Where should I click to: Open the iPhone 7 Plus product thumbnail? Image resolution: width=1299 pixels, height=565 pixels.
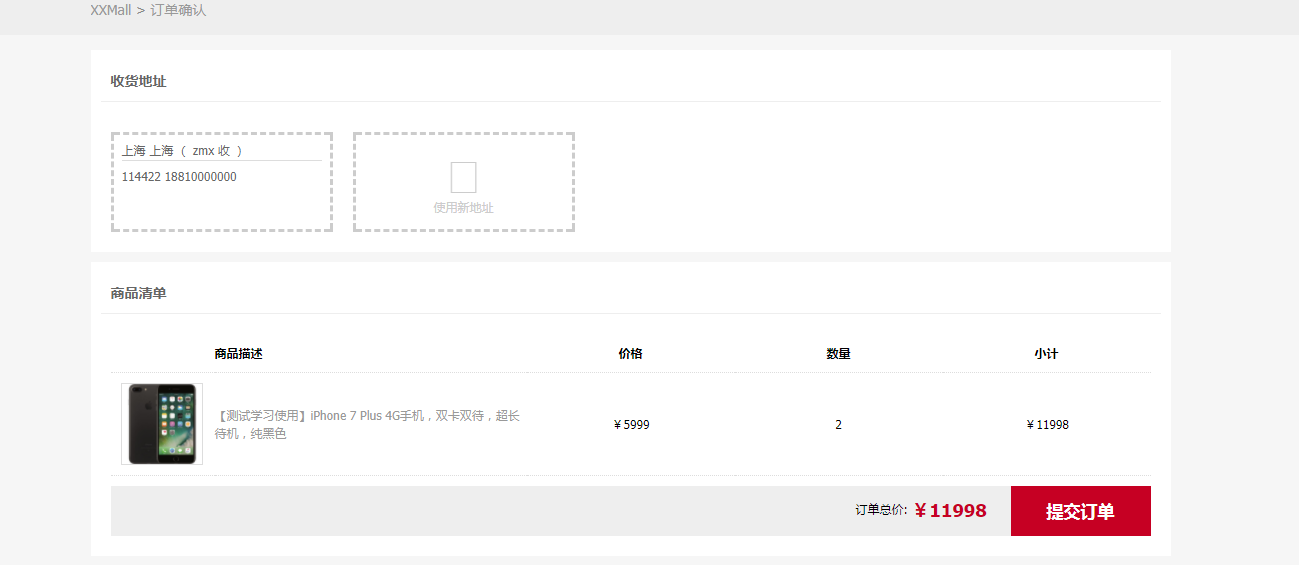click(162, 424)
